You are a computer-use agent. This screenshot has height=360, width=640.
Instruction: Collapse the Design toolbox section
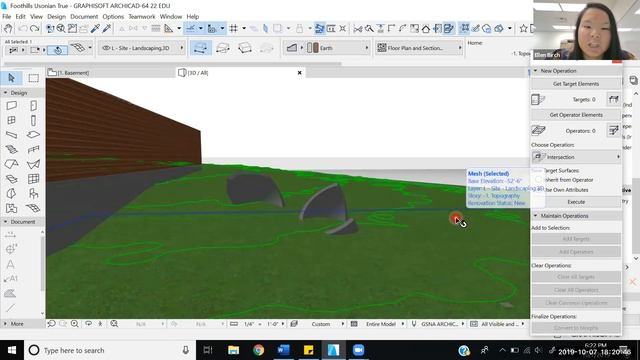click(x=6, y=93)
